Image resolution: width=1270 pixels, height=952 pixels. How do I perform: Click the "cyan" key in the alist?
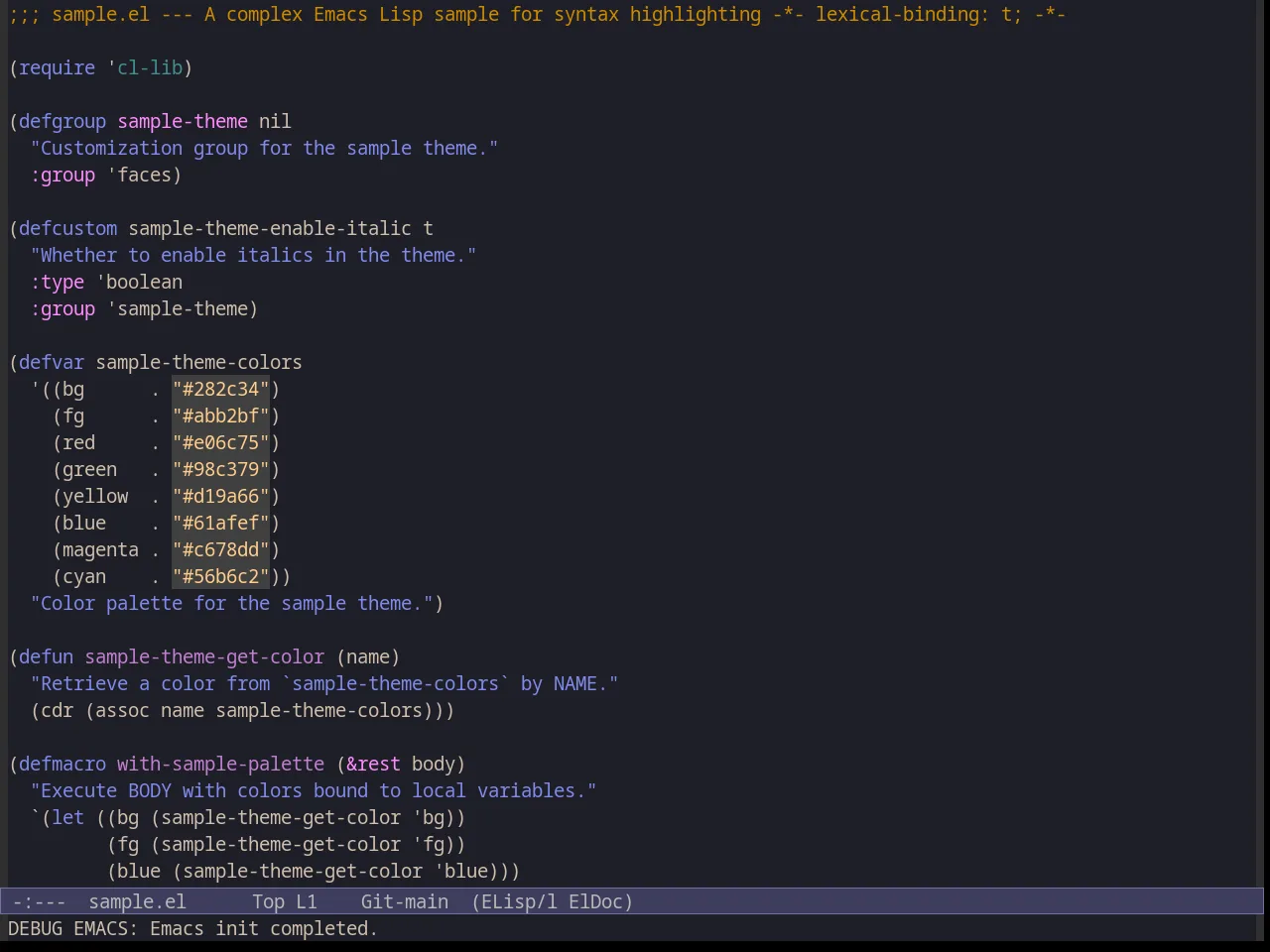point(84,576)
